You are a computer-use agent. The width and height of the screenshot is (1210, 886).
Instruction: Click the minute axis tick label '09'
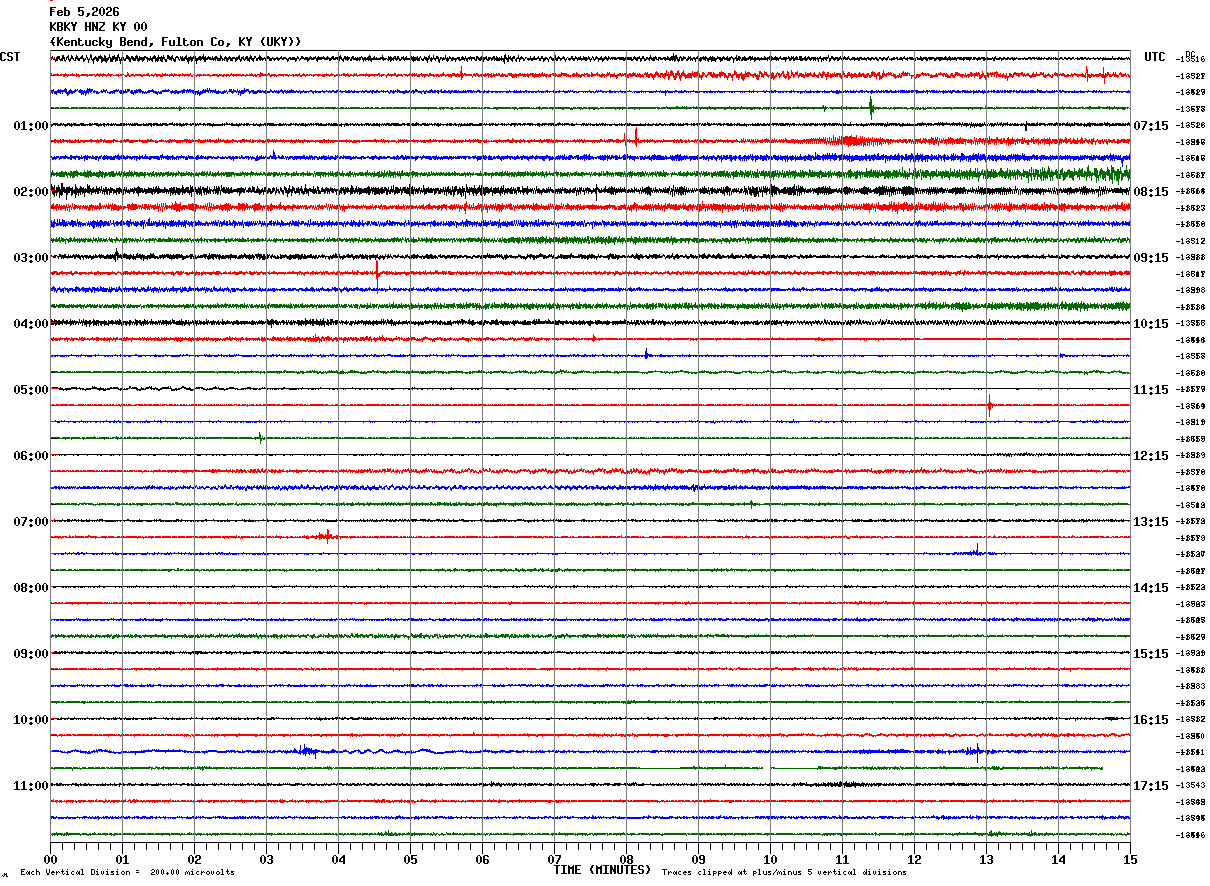tap(698, 859)
